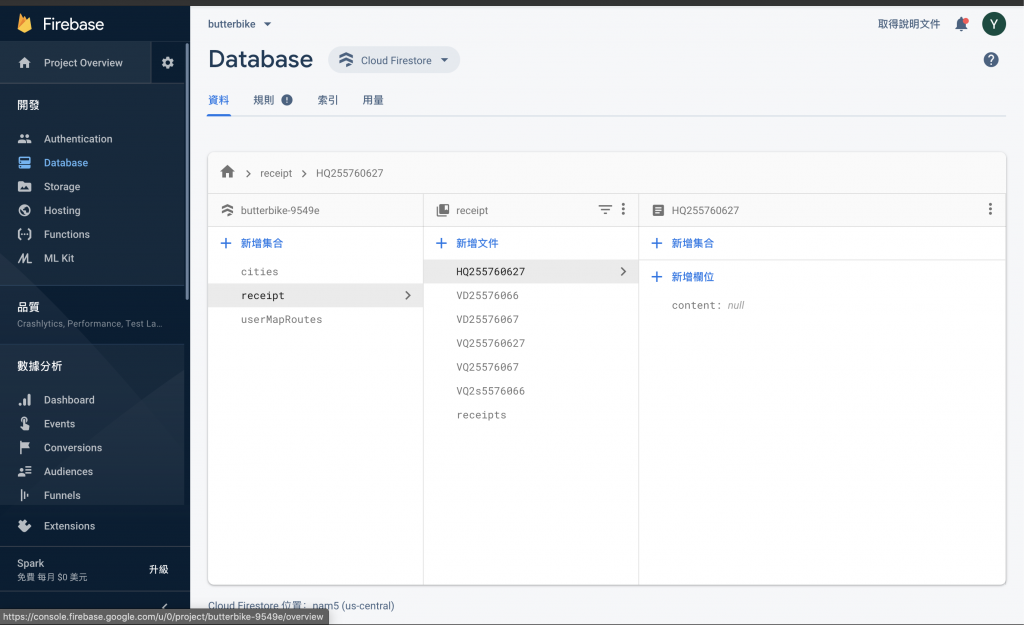Expand the 品質 sidebar section
This screenshot has width=1024, height=625.
92,314
